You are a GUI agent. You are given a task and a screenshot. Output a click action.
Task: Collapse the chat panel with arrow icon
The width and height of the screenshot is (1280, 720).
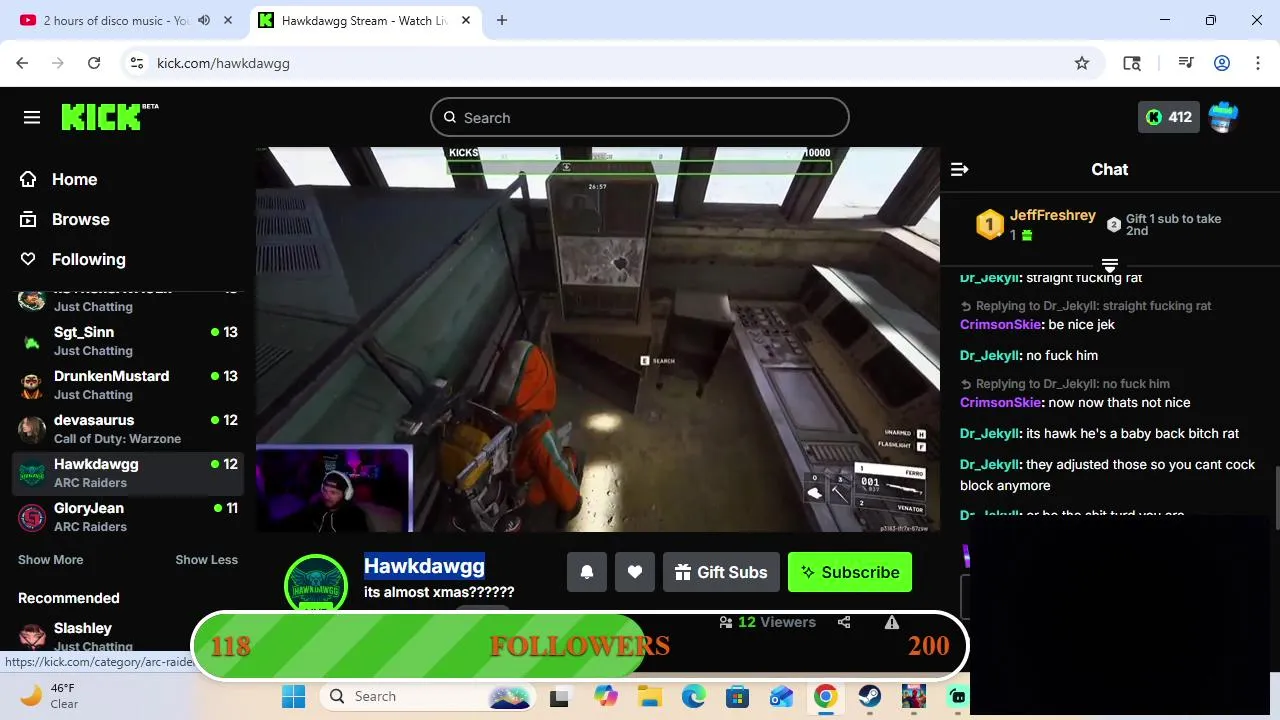959,170
